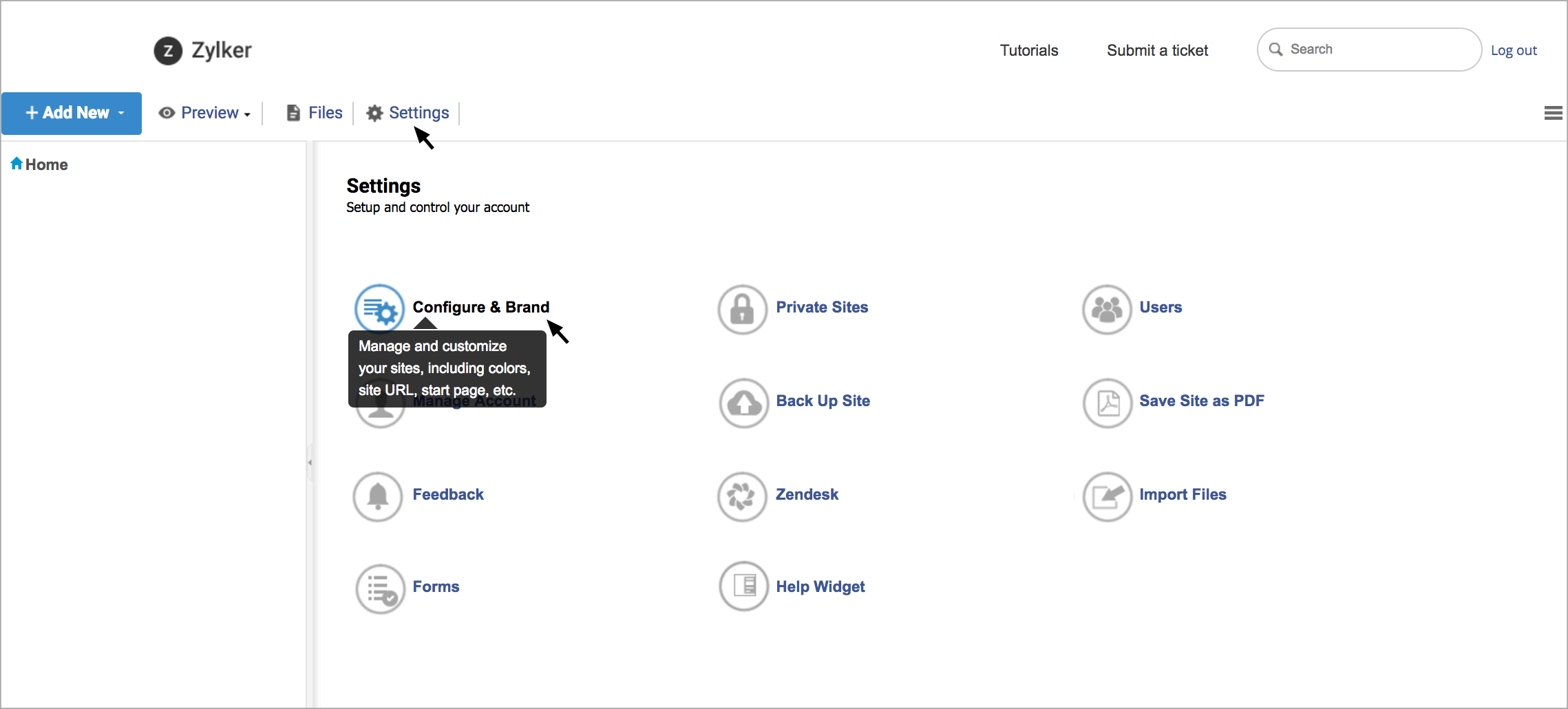The image size is (1568, 709).
Task: Click the Zendesk logo icon
Action: click(x=742, y=496)
